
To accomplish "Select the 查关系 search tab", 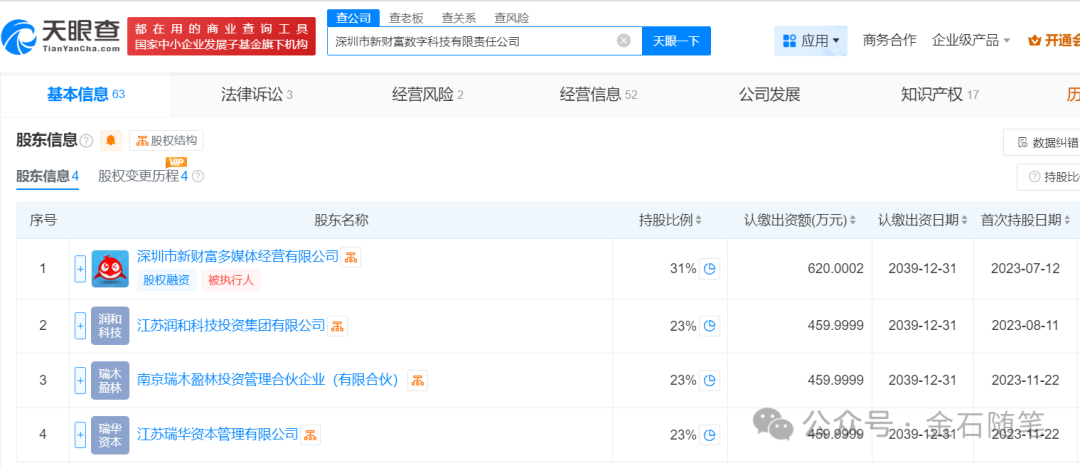I will [x=459, y=18].
